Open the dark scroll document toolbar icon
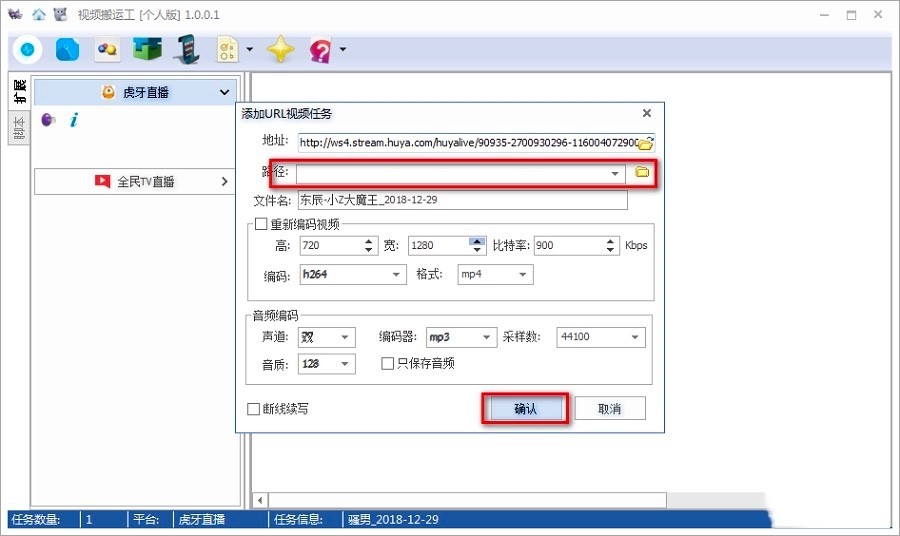This screenshot has height=536, width=900. pos(187,50)
